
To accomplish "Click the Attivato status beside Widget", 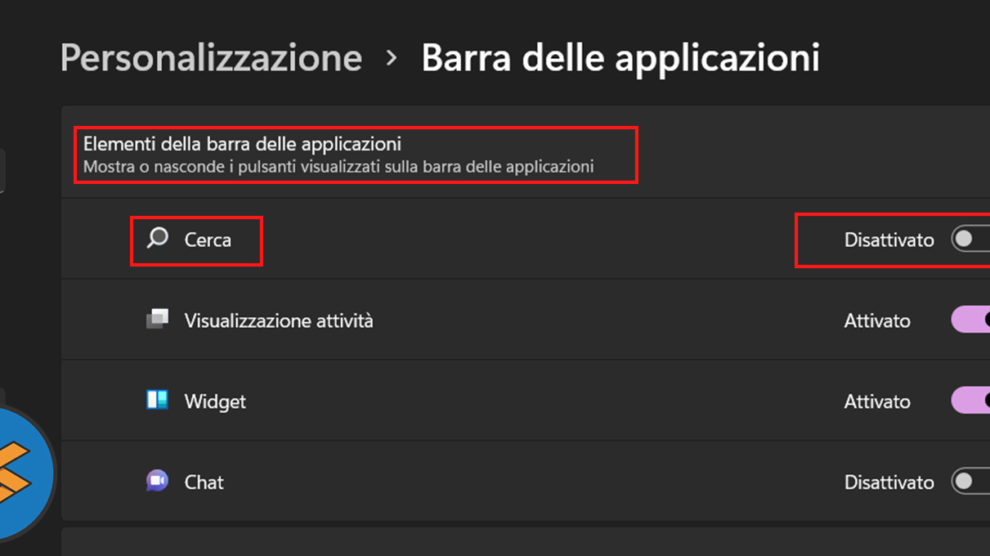I will (877, 401).
